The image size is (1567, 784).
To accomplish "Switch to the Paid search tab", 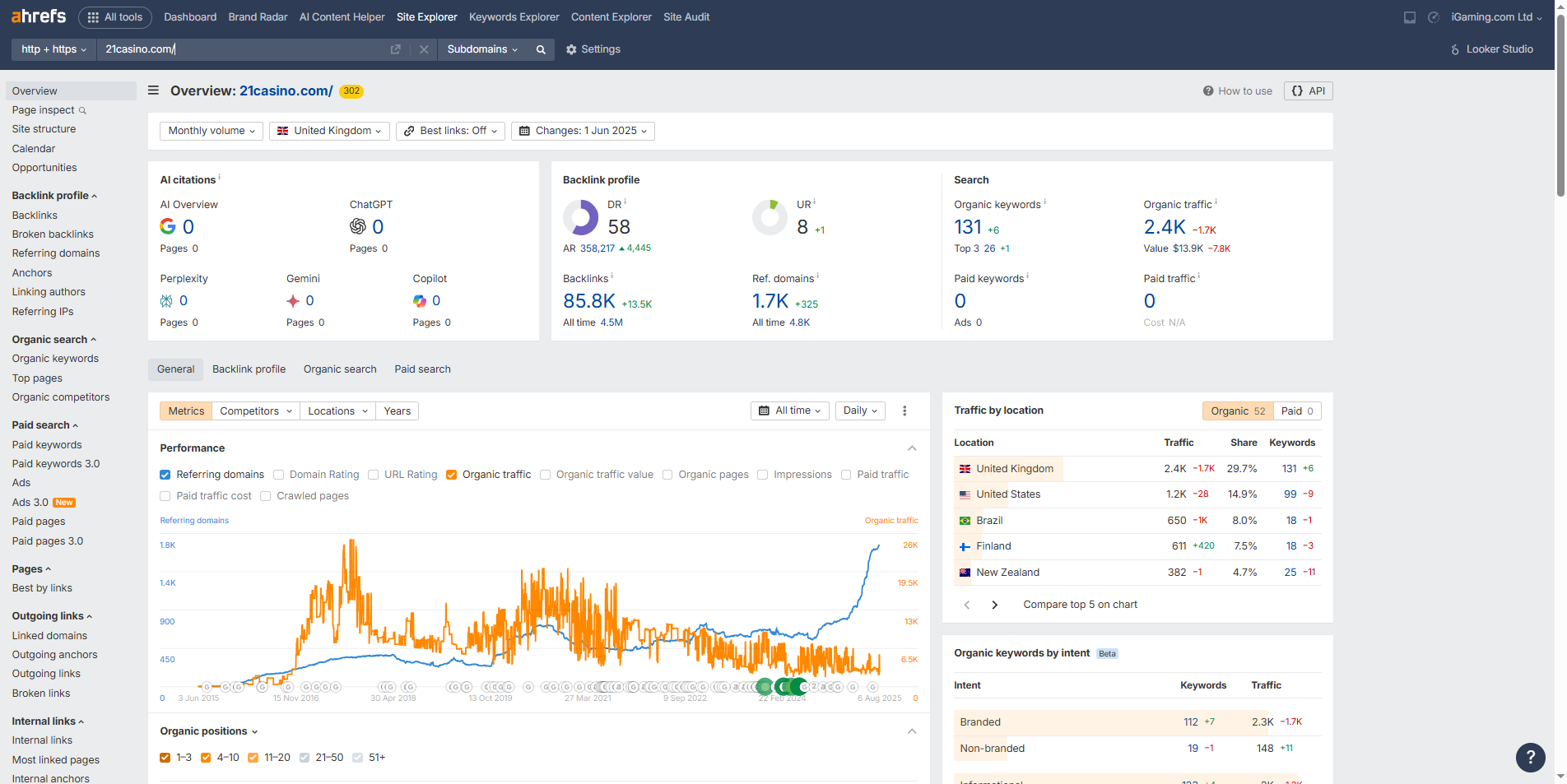I will pyautogui.click(x=423, y=369).
